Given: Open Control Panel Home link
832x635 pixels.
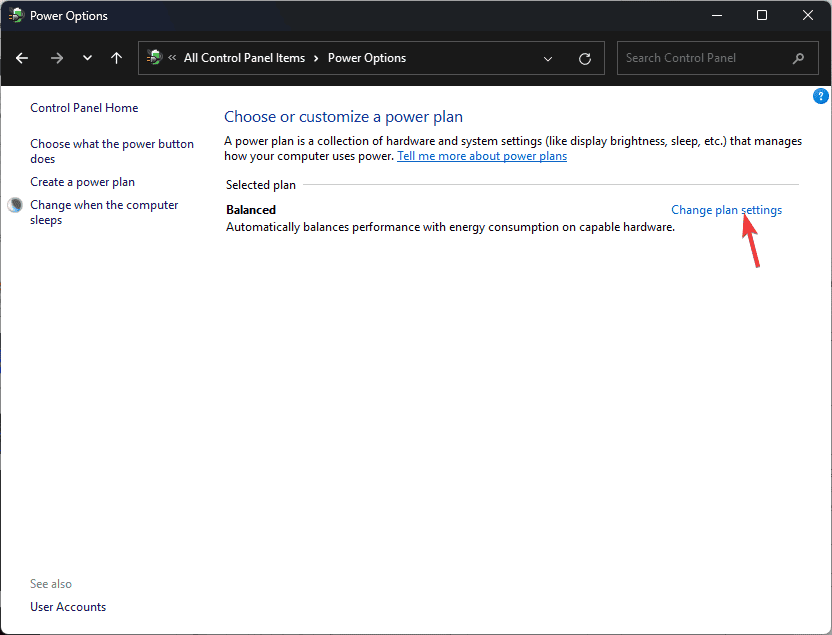Looking at the screenshot, I should [x=84, y=108].
